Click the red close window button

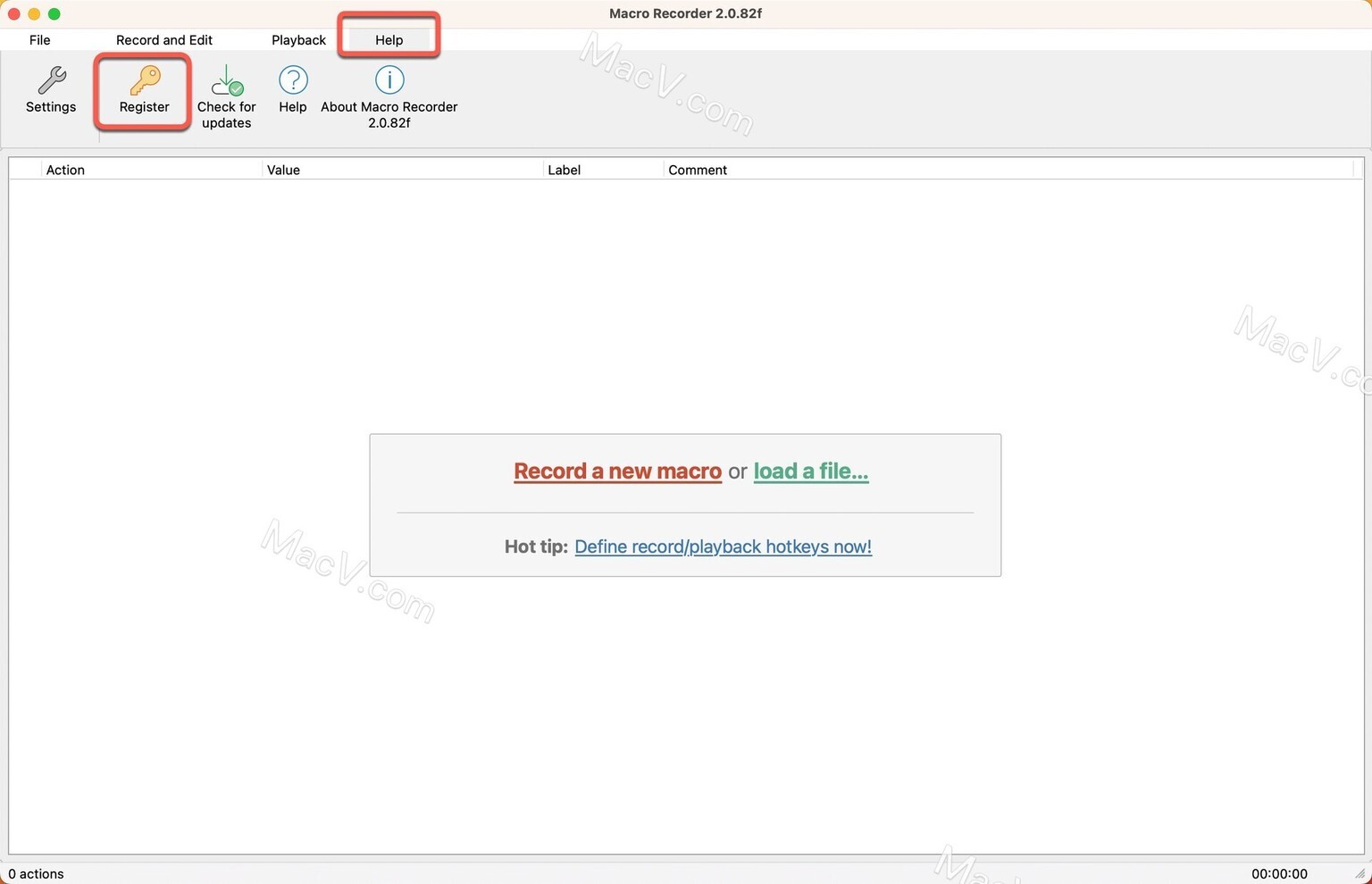14,13
